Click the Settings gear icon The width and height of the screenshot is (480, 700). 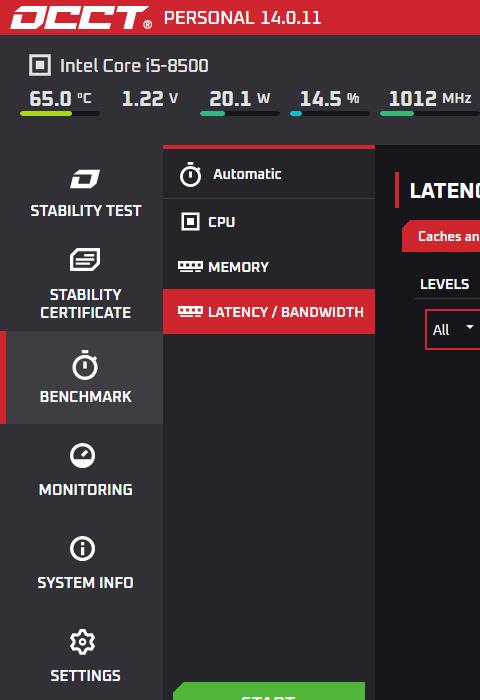(83, 642)
